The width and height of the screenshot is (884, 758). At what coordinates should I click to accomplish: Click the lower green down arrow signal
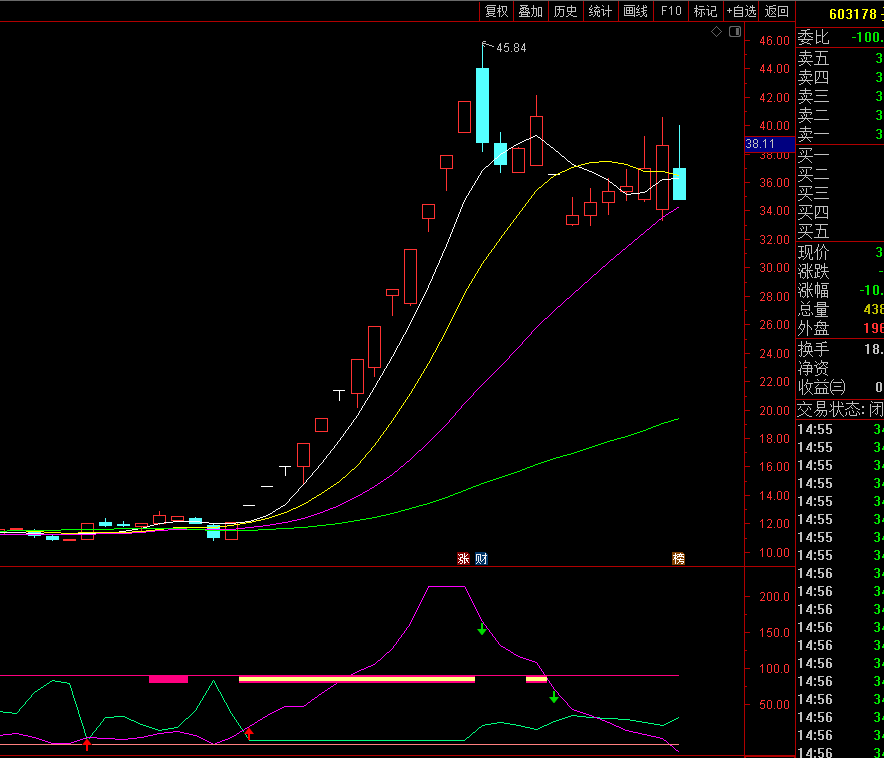click(x=554, y=697)
